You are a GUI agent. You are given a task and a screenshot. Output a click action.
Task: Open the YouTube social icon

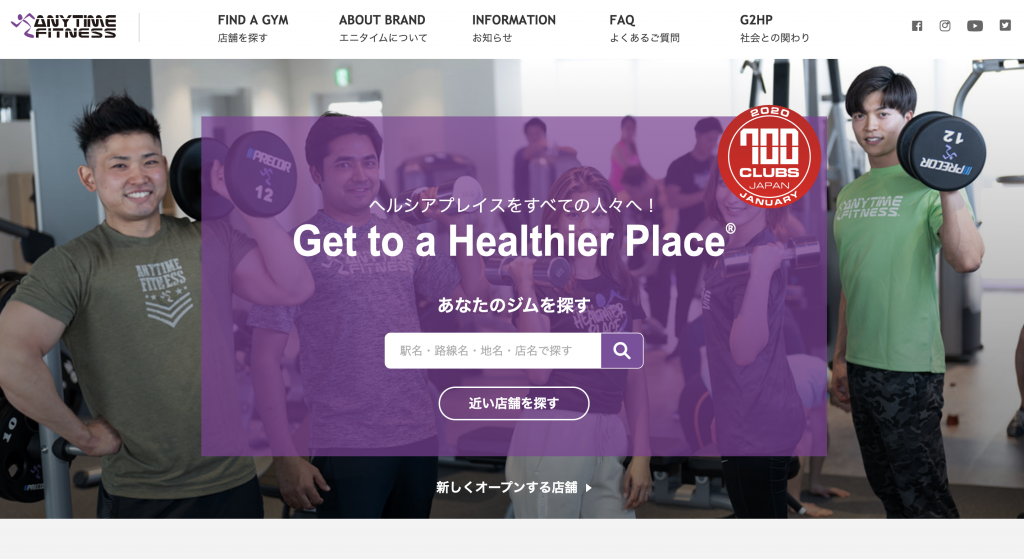pos(975,26)
